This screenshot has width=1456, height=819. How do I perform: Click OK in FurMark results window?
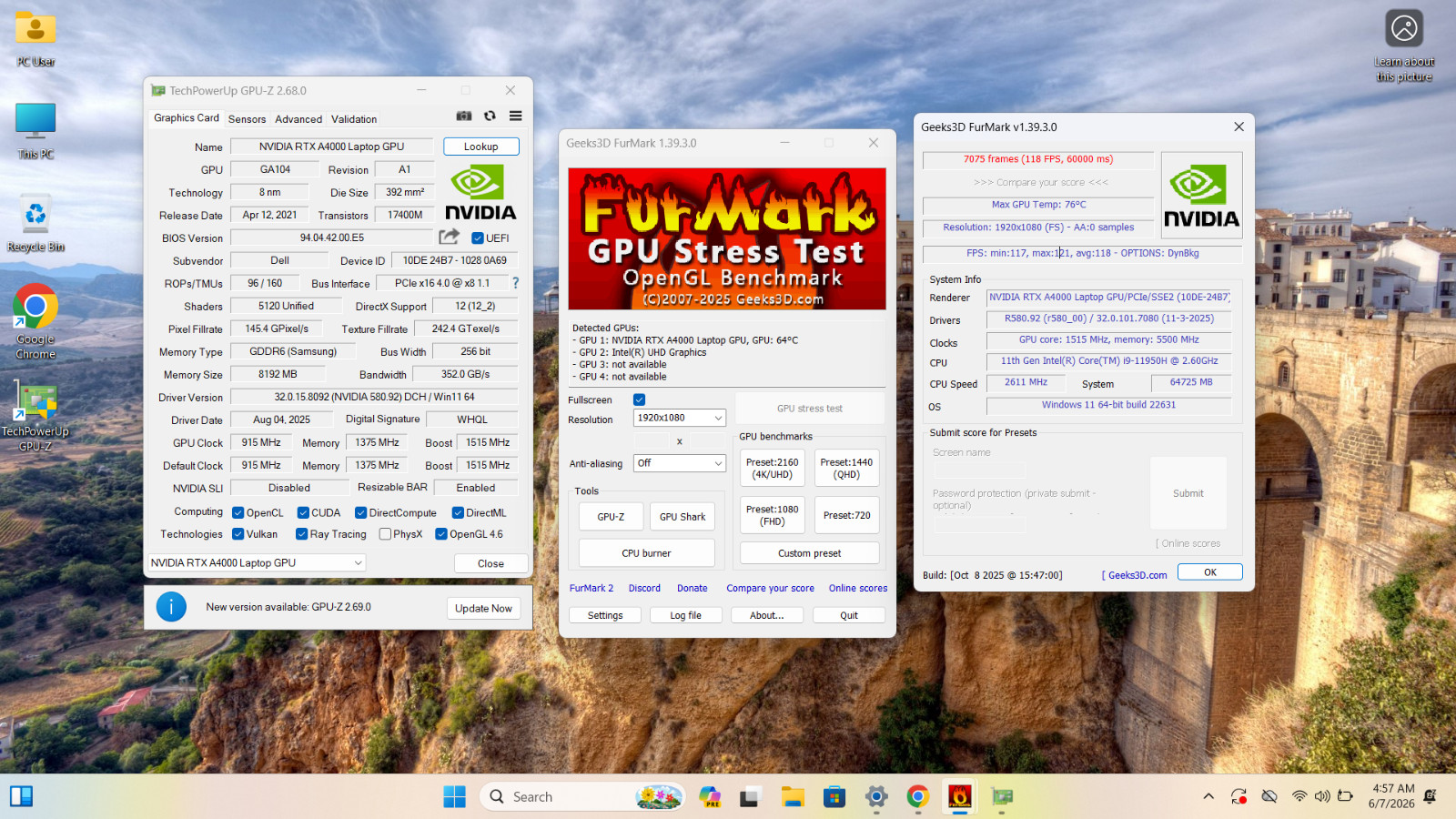coord(1210,572)
